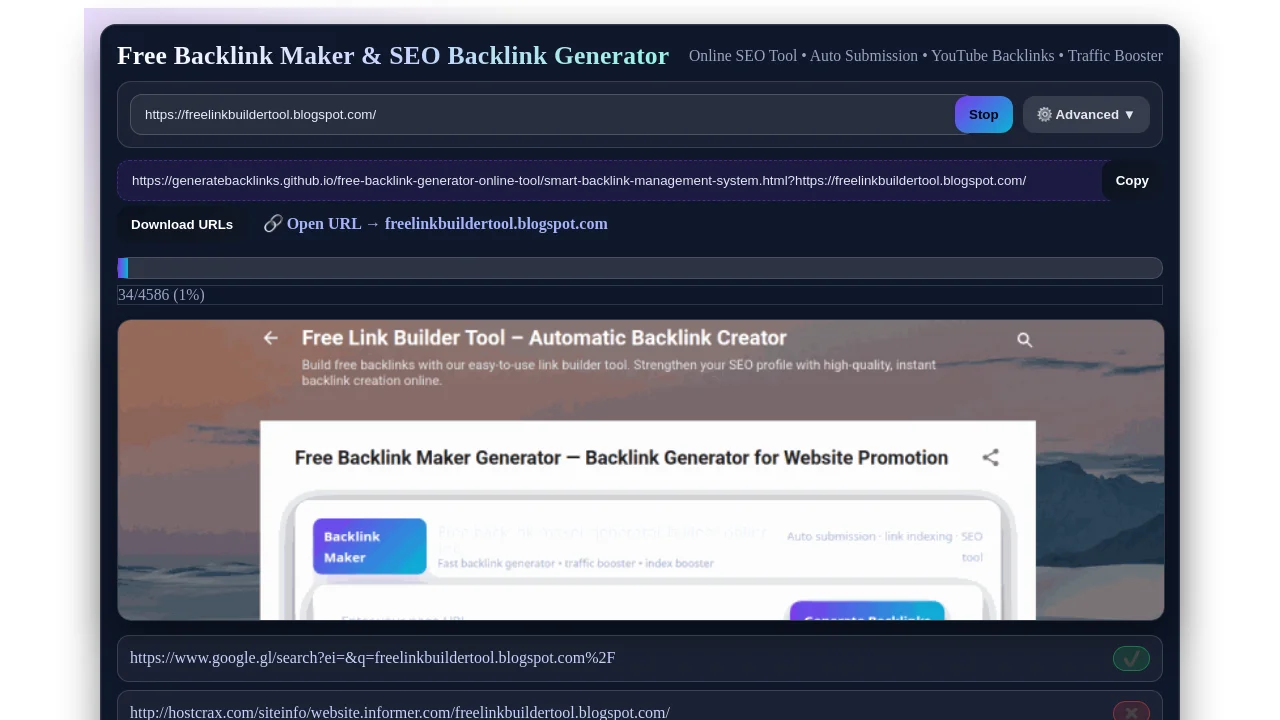The width and height of the screenshot is (1280, 720).
Task: Expand the Advanced settings dropdown
Action: click(x=1086, y=114)
